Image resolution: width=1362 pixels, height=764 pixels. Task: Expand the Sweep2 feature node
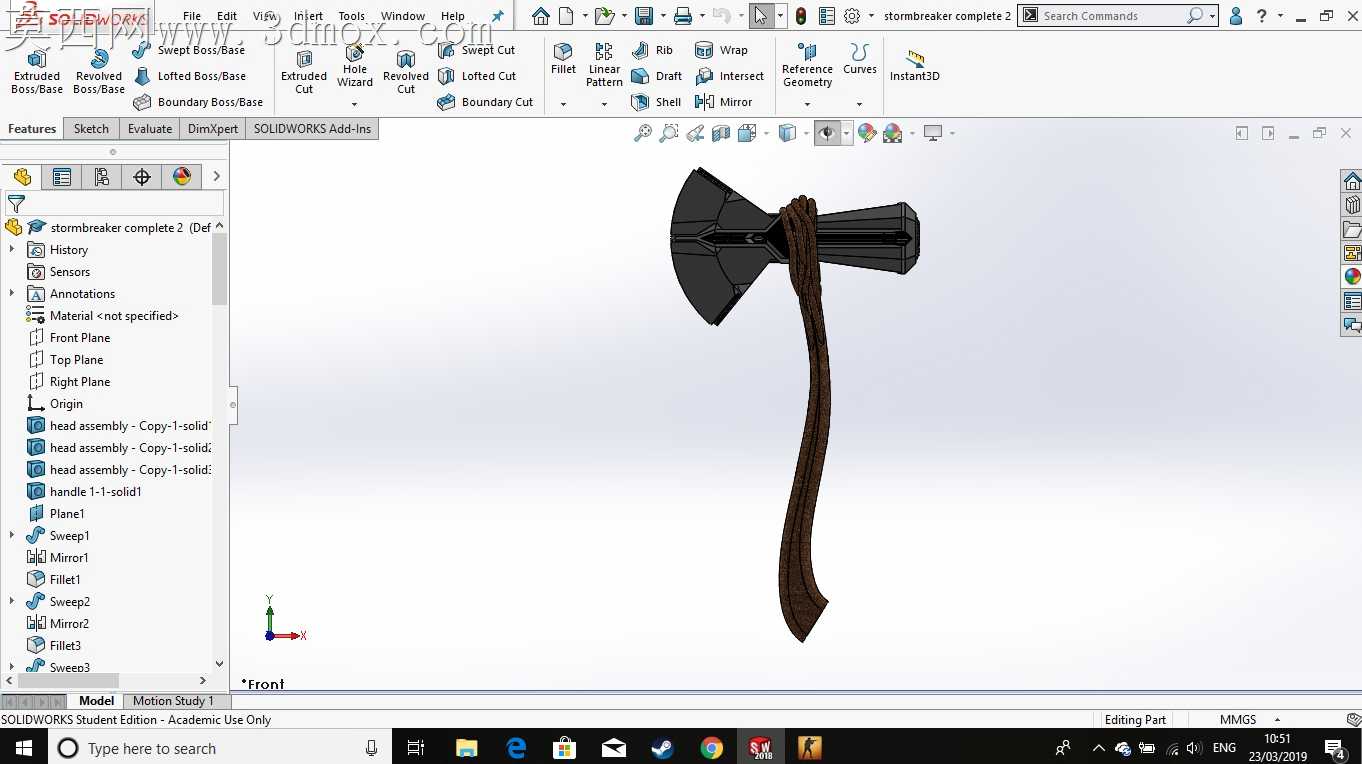click(x=12, y=602)
